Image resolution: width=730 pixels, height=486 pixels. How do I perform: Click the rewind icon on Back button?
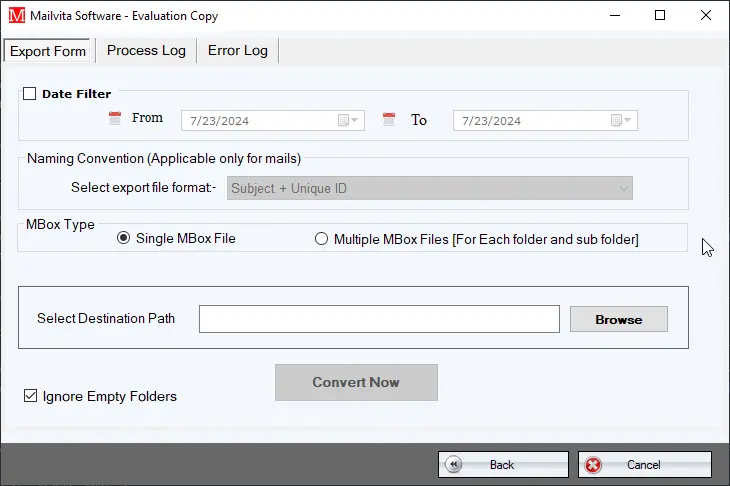[453, 464]
